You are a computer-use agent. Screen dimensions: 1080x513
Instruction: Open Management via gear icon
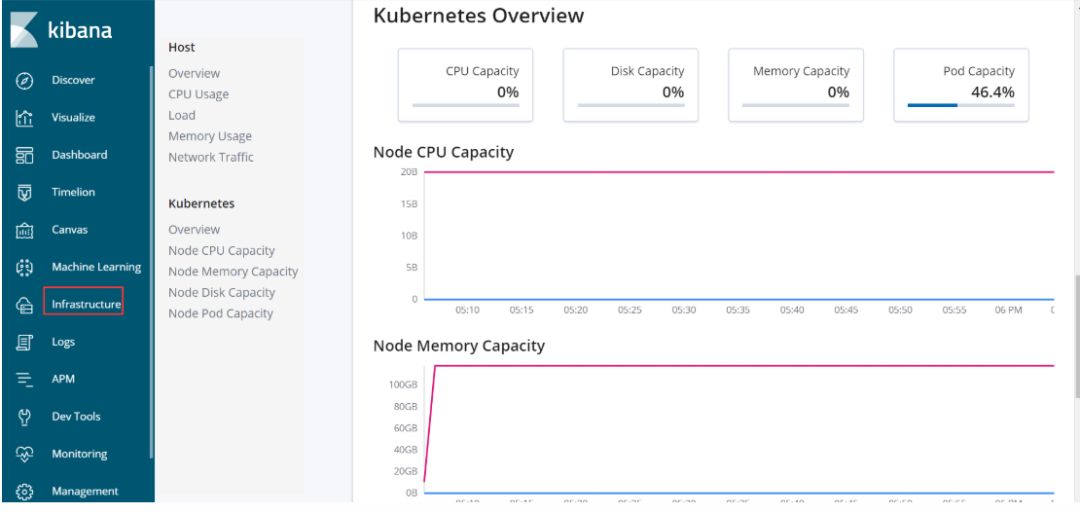[x=24, y=492]
